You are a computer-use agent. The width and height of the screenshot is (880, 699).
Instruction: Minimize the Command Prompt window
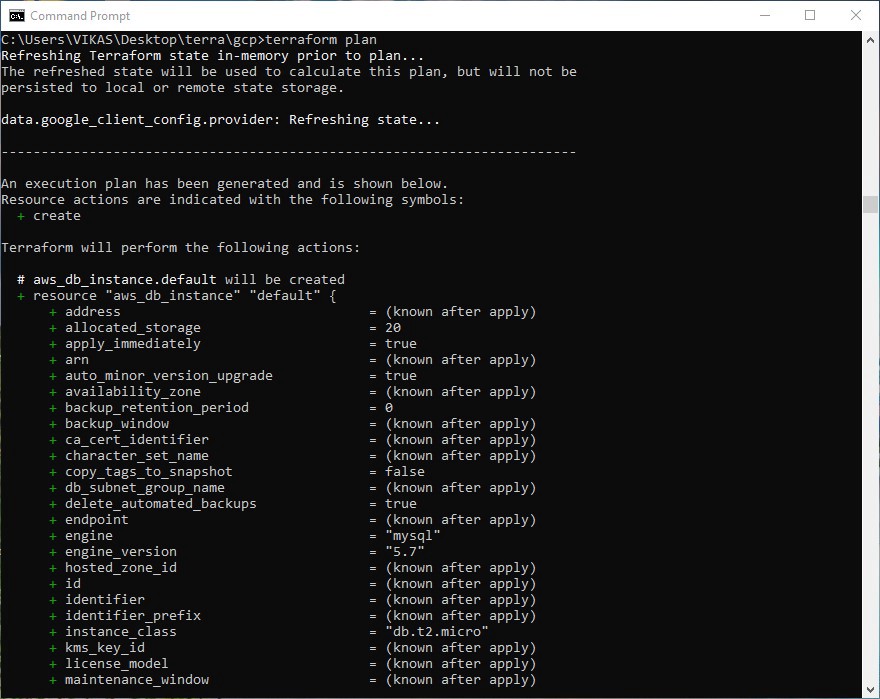764,15
